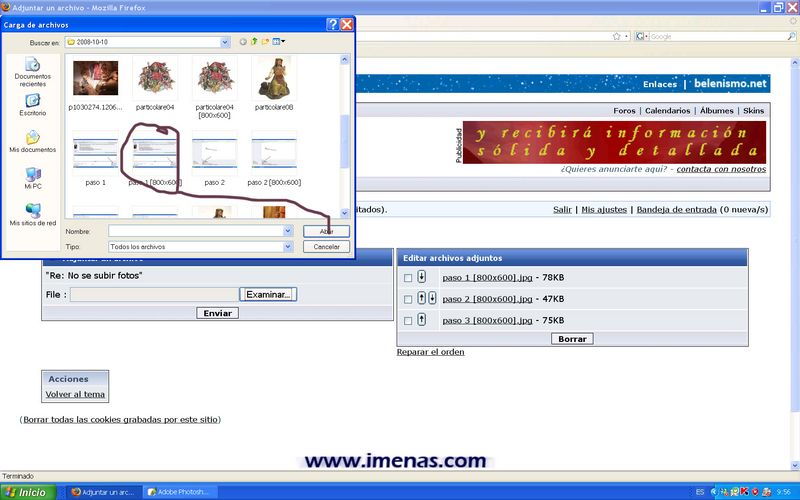The height and width of the screenshot is (500, 800).
Task: Click Volver al tema link
Action: coord(75,394)
